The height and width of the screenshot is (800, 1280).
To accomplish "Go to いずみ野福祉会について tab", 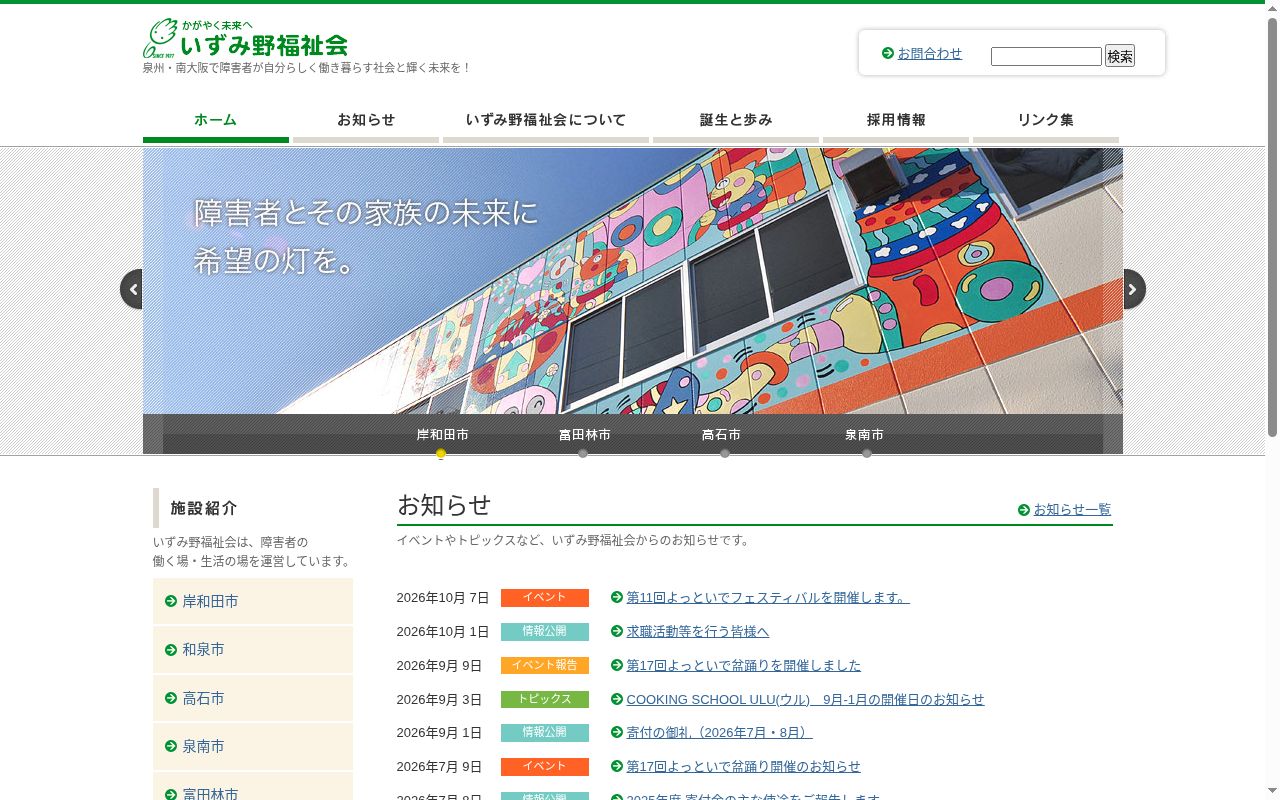I will click(546, 121).
